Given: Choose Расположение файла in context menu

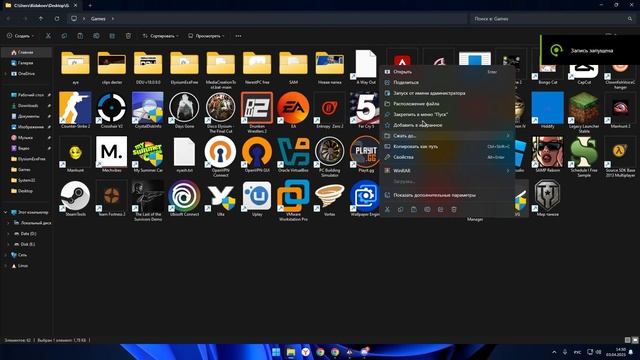Looking at the screenshot, I should [x=447, y=104].
